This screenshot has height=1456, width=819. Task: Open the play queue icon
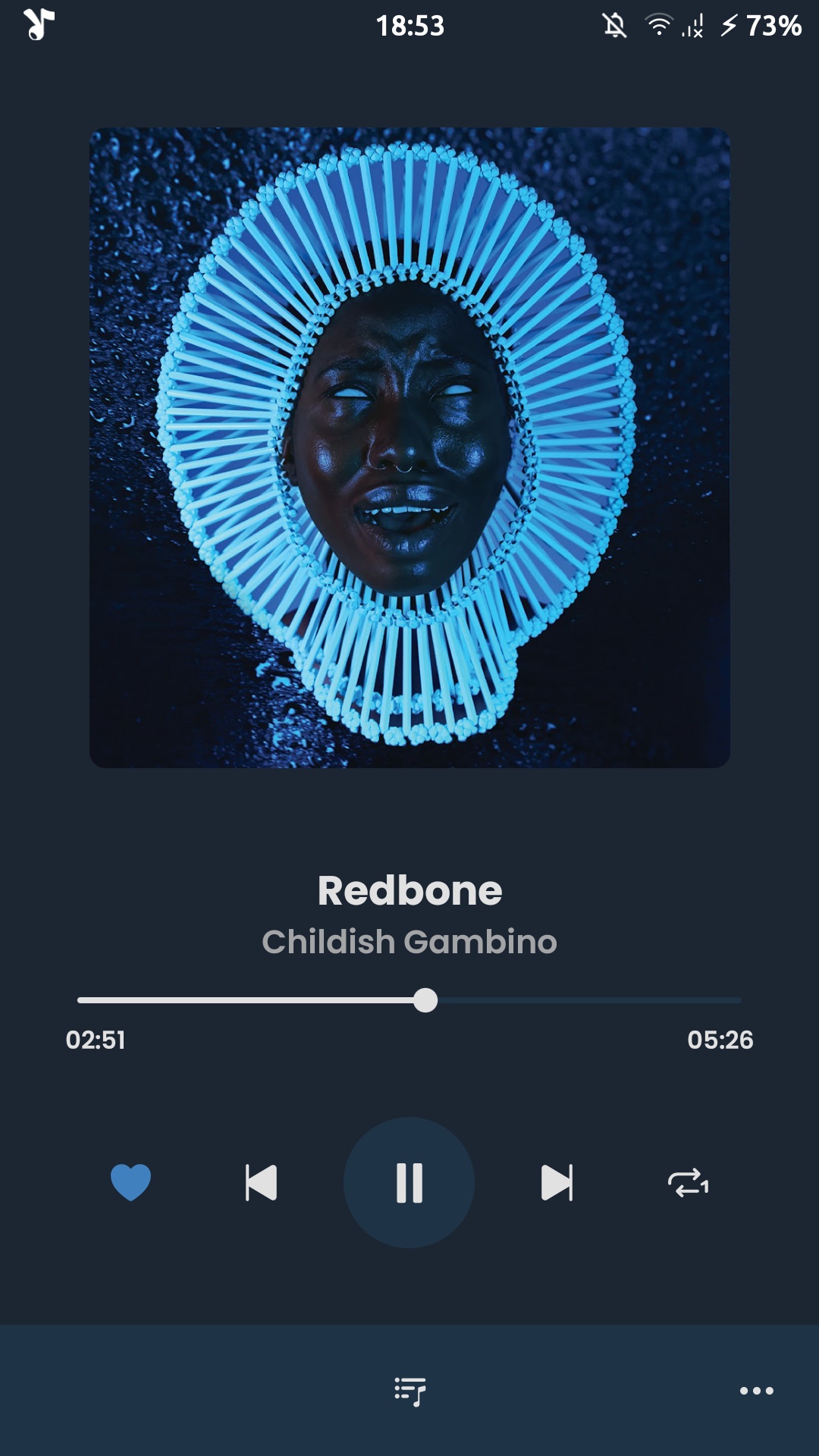pyautogui.click(x=410, y=1392)
